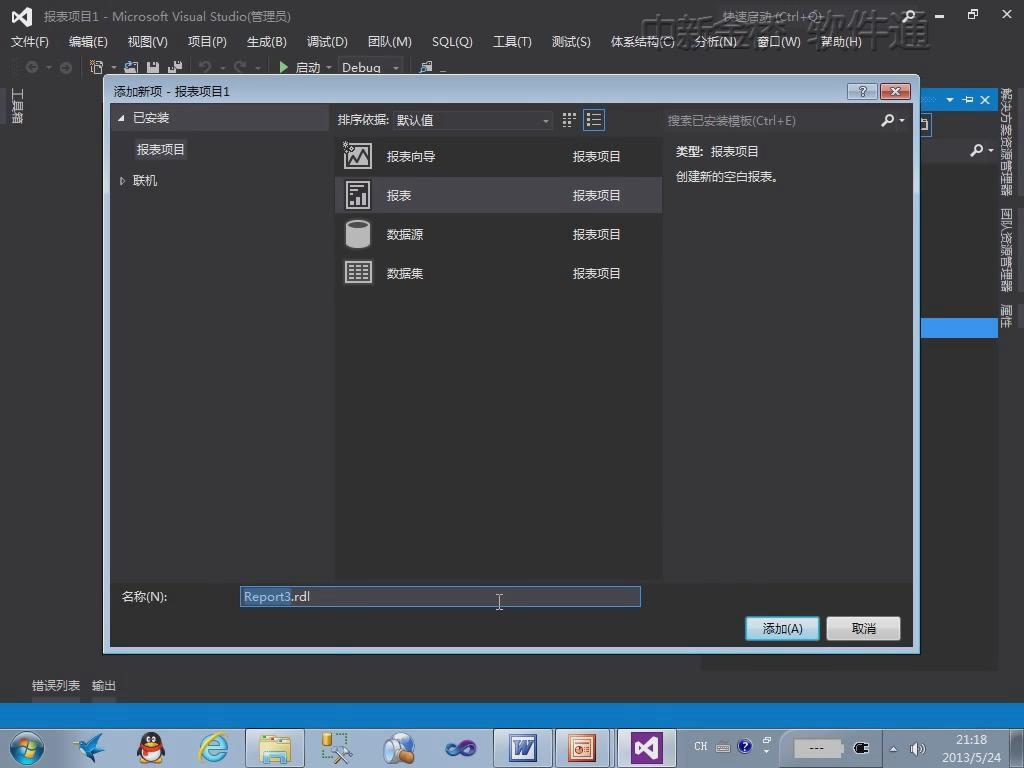Choose the 数据集 grid icon
The width and height of the screenshot is (1024, 768).
pos(358,272)
